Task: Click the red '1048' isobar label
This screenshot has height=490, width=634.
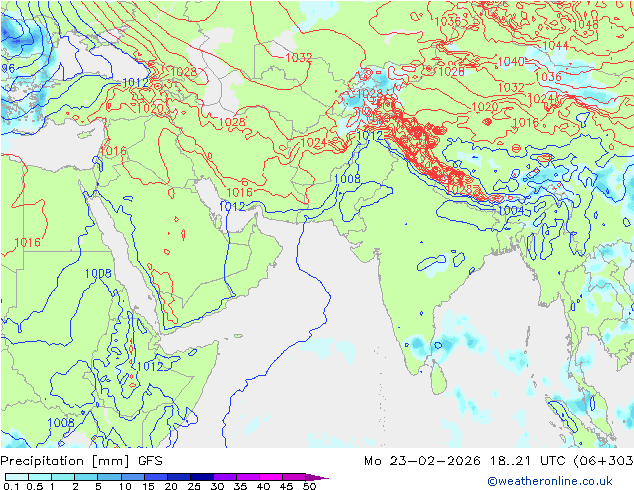Action: coord(585,25)
